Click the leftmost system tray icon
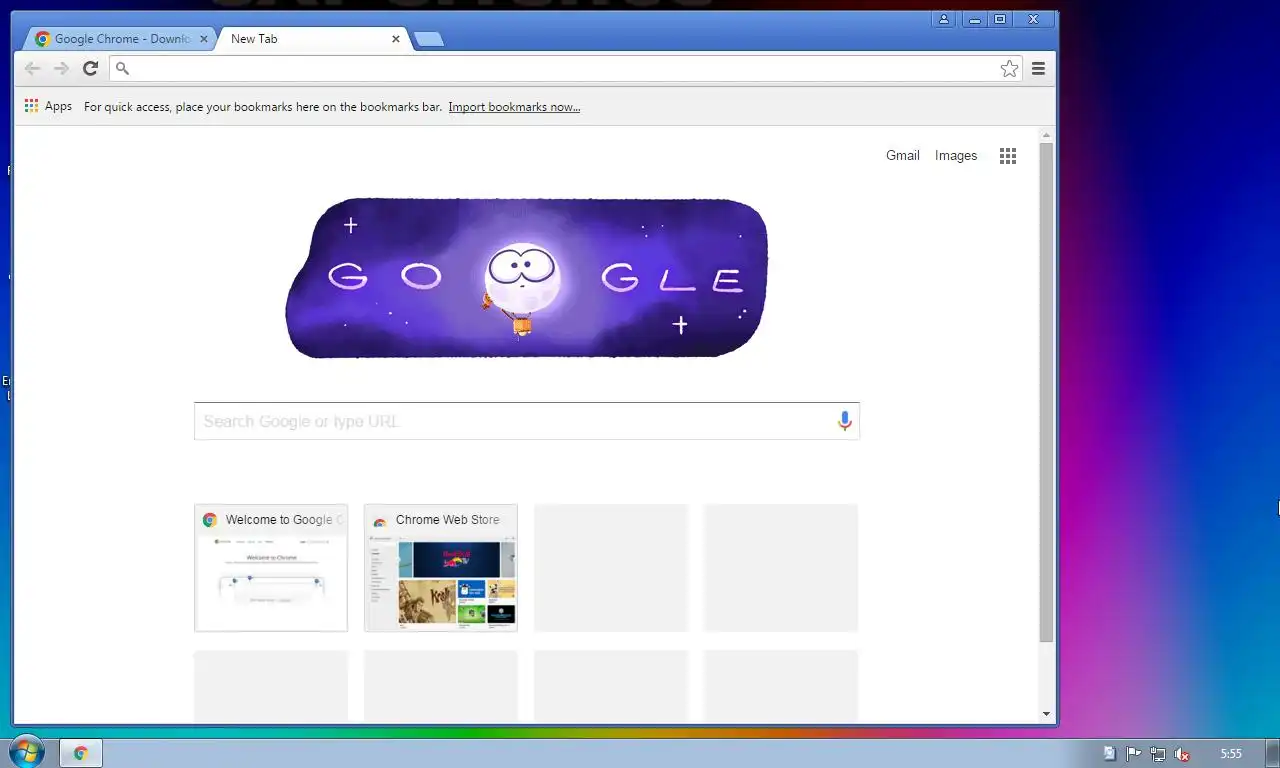Viewport: 1280px width, 768px height. [x=1109, y=754]
